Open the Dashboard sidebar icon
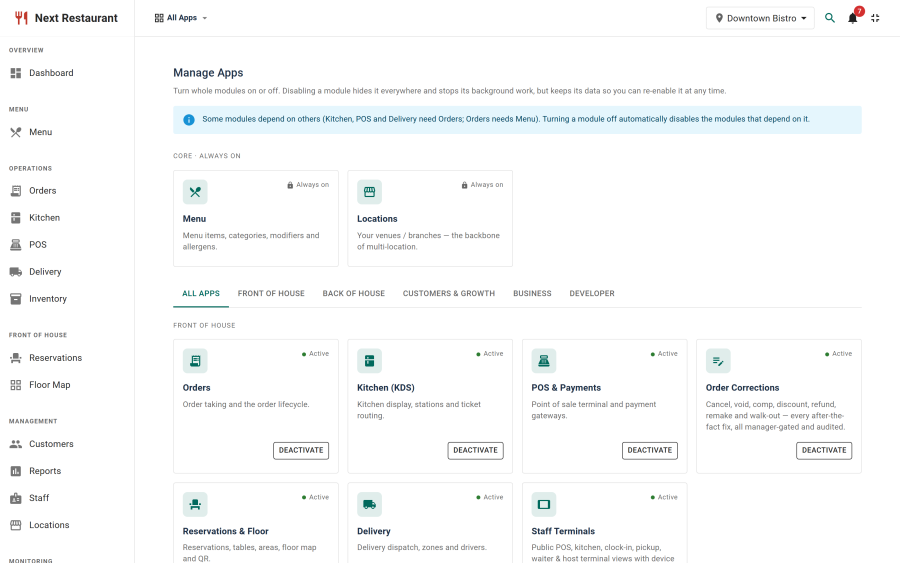 click(16, 73)
